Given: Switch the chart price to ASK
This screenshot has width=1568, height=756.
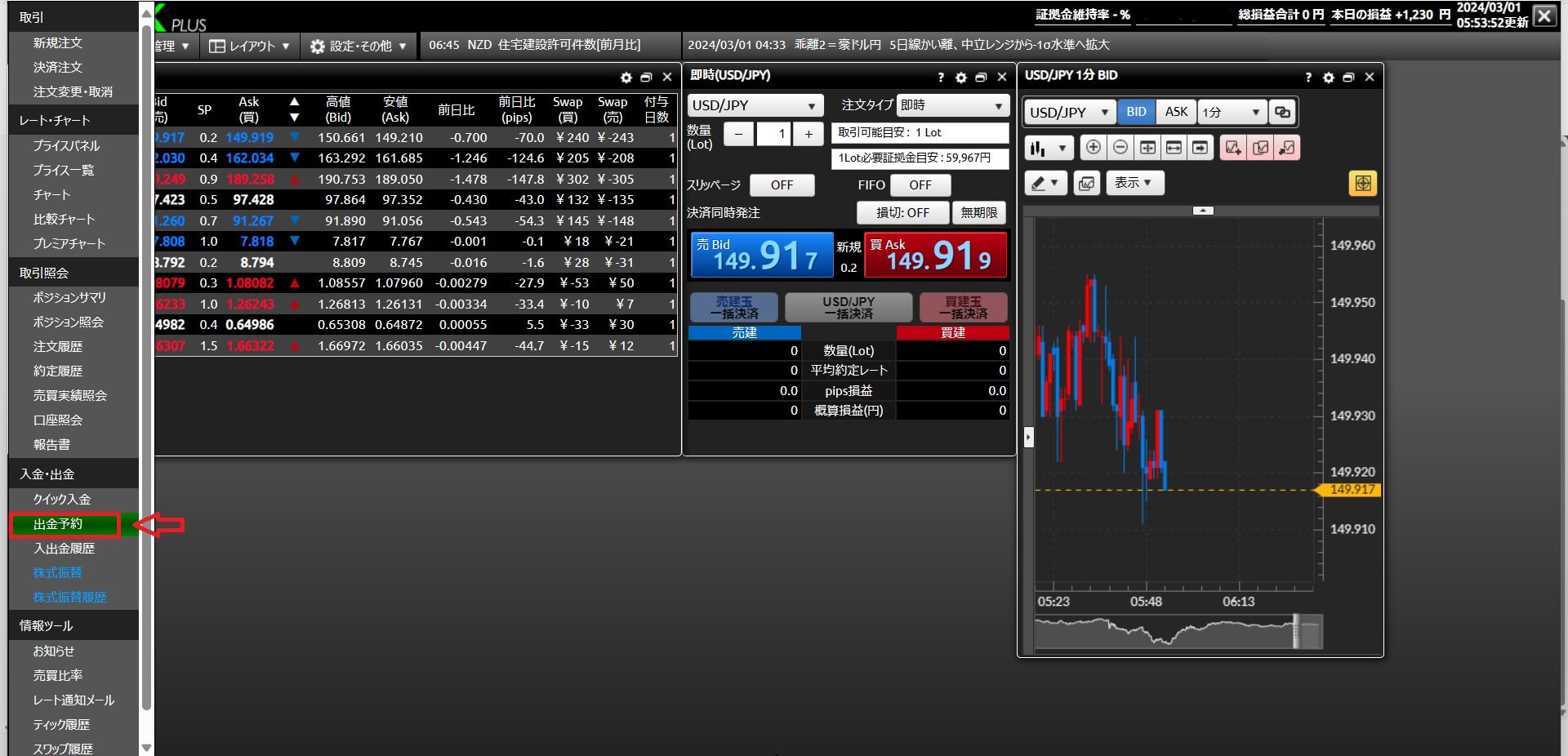Looking at the screenshot, I should click(x=1176, y=112).
